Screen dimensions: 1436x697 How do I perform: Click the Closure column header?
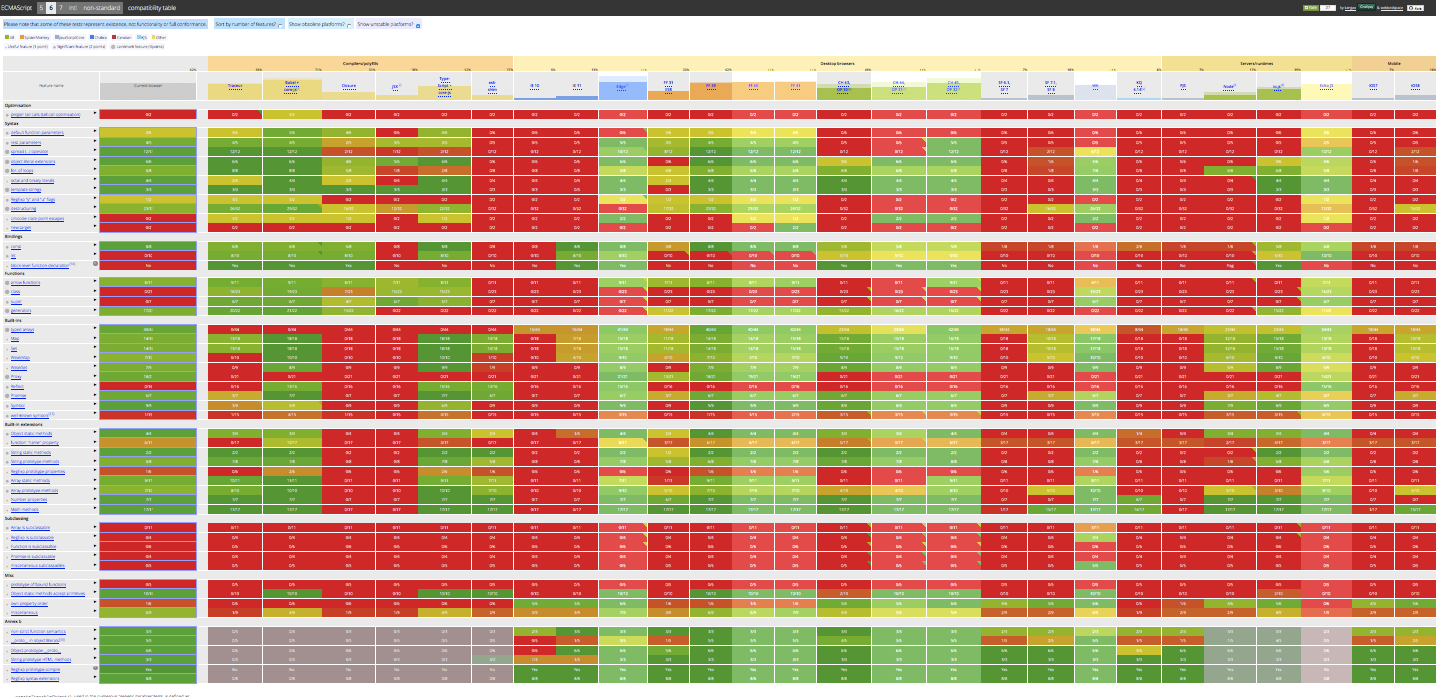tap(348, 88)
